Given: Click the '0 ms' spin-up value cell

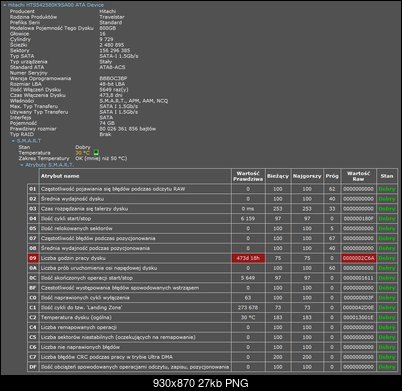Looking at the screenshot, I should (248, 209).
